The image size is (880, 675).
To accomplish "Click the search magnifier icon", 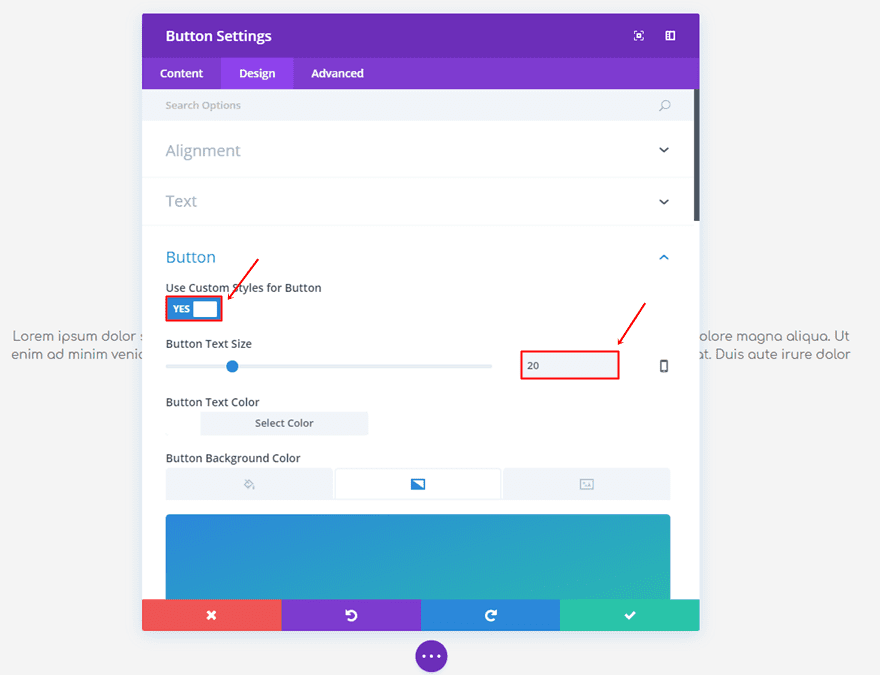I will [665, 105].
